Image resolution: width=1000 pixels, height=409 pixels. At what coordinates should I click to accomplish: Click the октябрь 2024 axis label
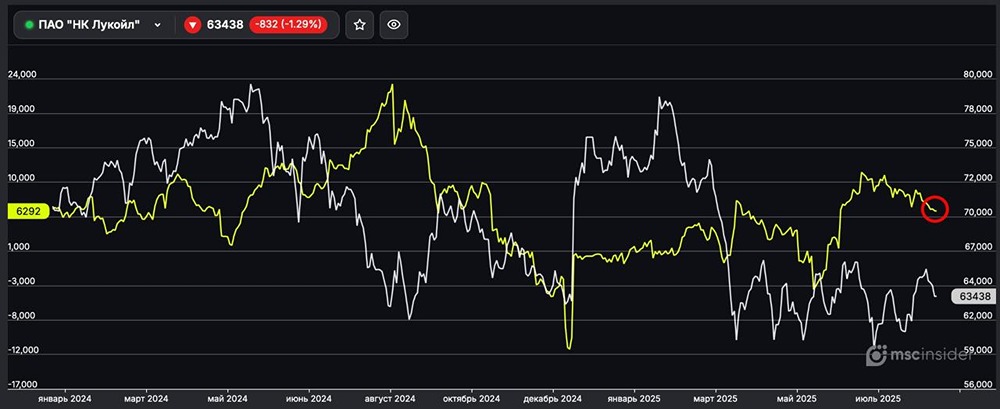(x=472, y=398)
